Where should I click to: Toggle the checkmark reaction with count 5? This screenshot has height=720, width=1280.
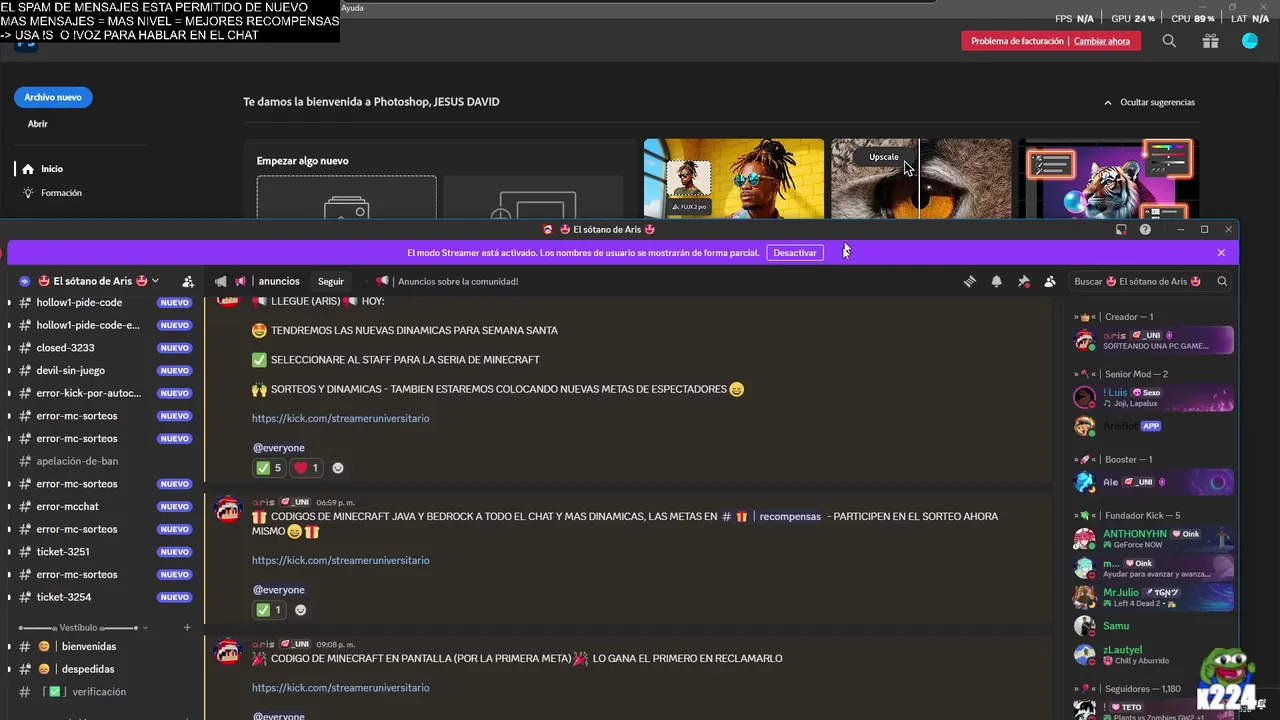click(x=269, y=468)
